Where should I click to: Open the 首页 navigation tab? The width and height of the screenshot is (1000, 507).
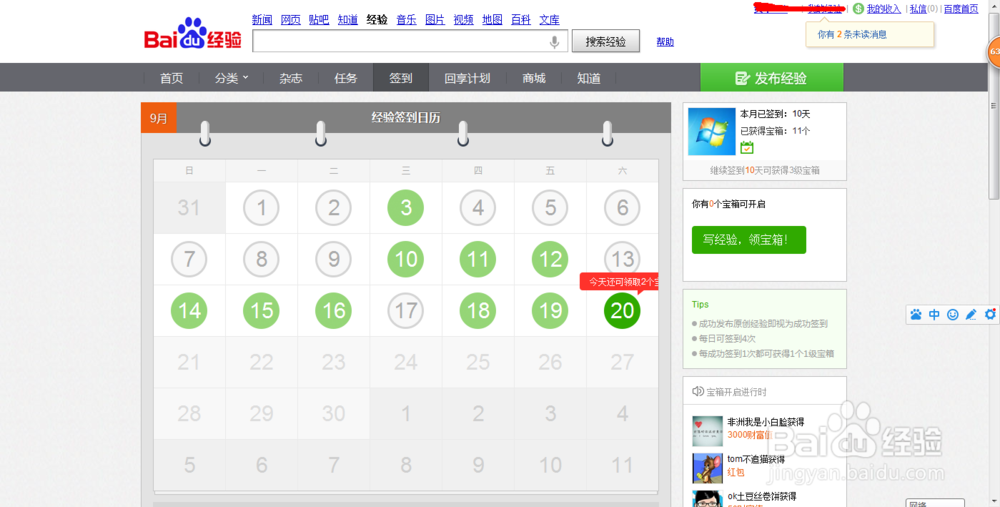coord(172,78)
